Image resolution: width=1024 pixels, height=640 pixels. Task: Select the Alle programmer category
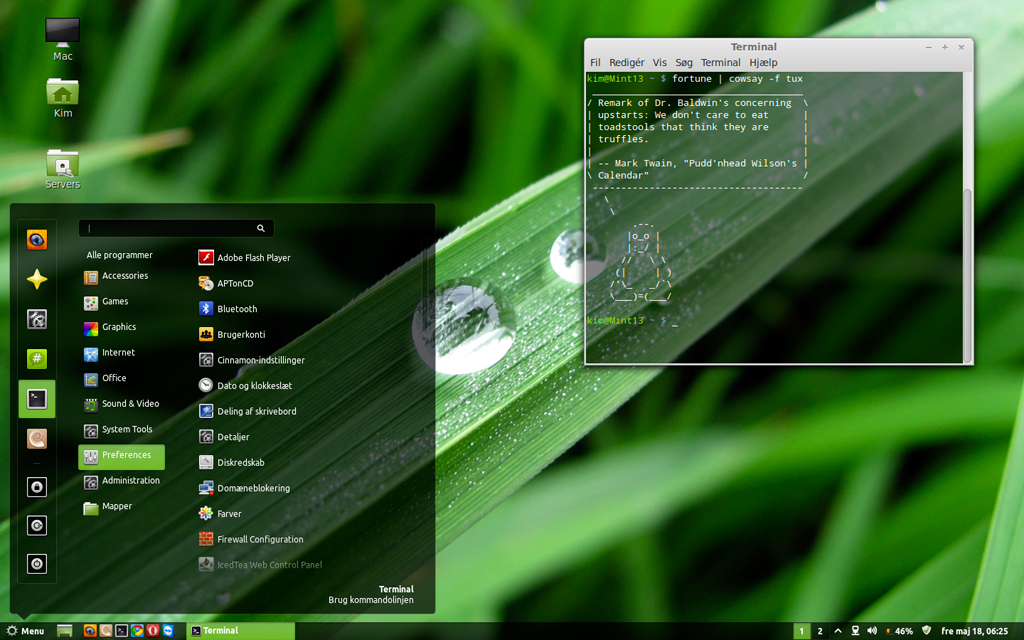[x=120, y=255]
